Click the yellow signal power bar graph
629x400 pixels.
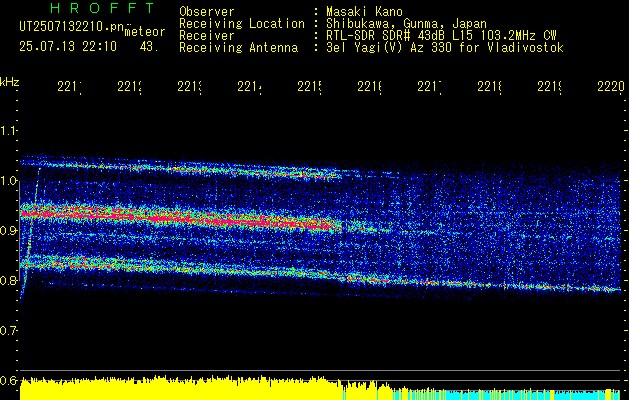(181, 389)
